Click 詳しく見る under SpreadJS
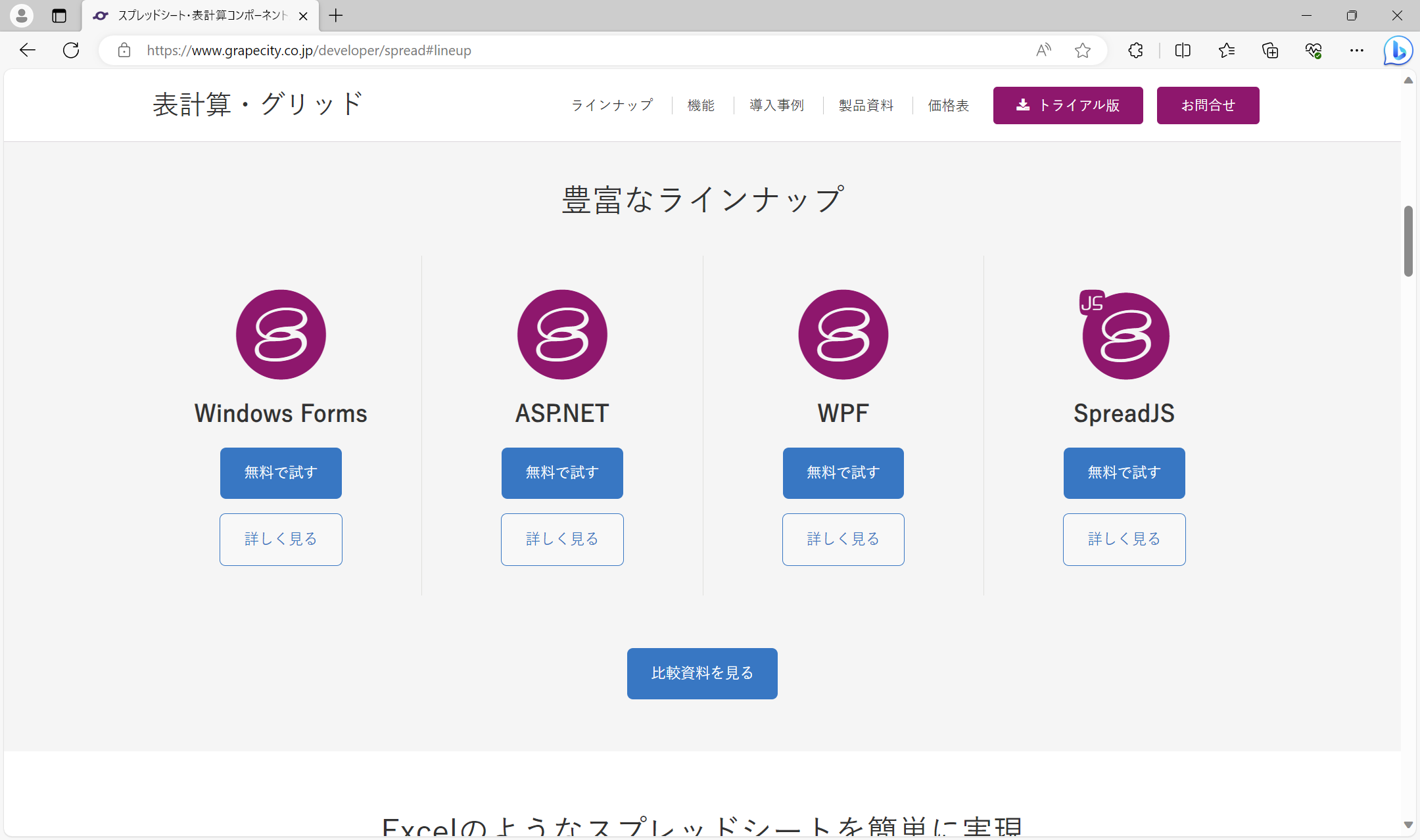Image resolution: width=1420 pixels, height=840 pixels. tap(1124, 540)
